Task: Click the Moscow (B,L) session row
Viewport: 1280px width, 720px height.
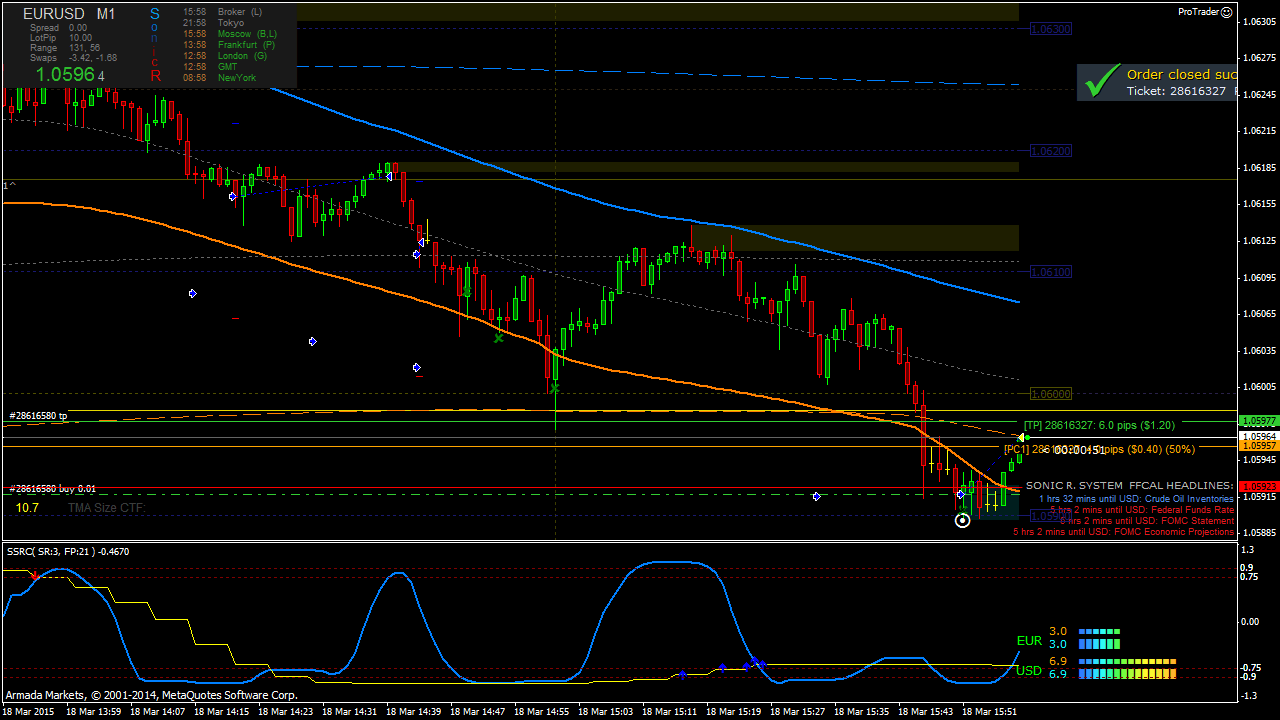Action: point(230,34)
